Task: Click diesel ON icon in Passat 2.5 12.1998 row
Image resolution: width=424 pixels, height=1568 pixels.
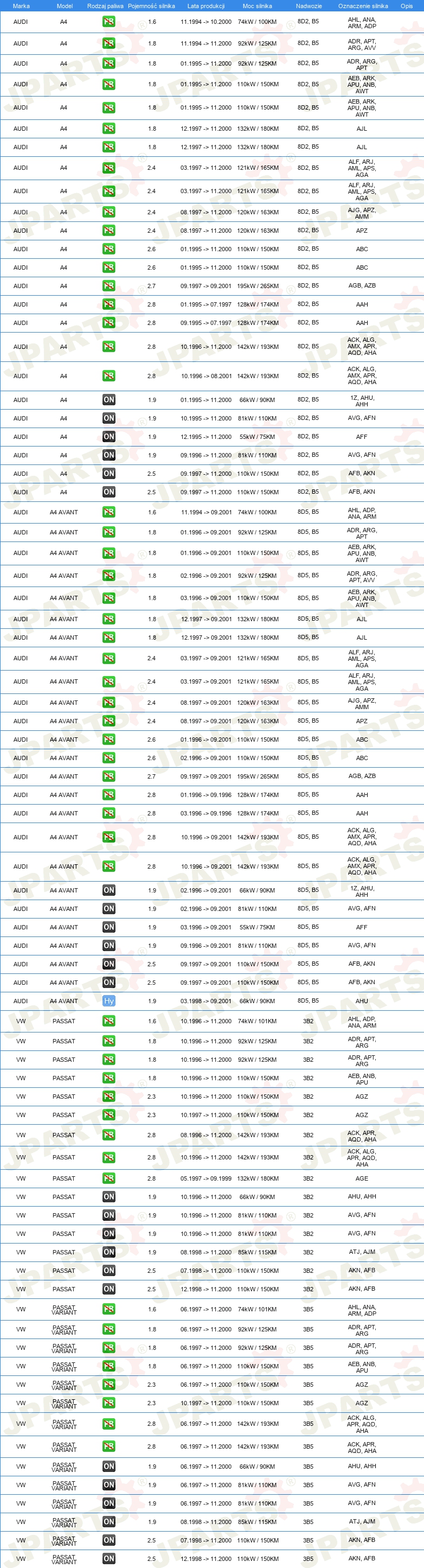Action: [108, 1289]
